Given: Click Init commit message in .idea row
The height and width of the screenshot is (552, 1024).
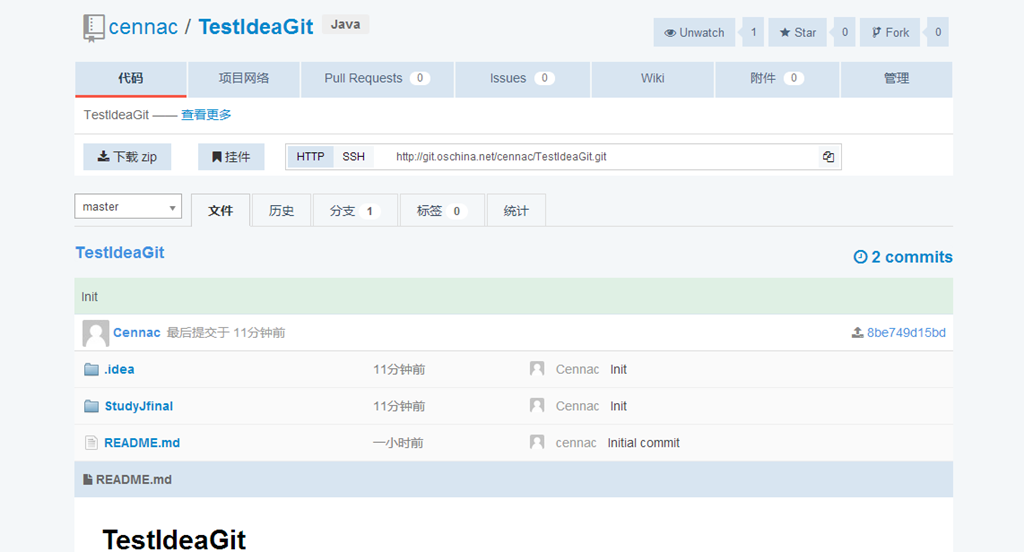Looking at the screenshot, I should click(618, 369).
